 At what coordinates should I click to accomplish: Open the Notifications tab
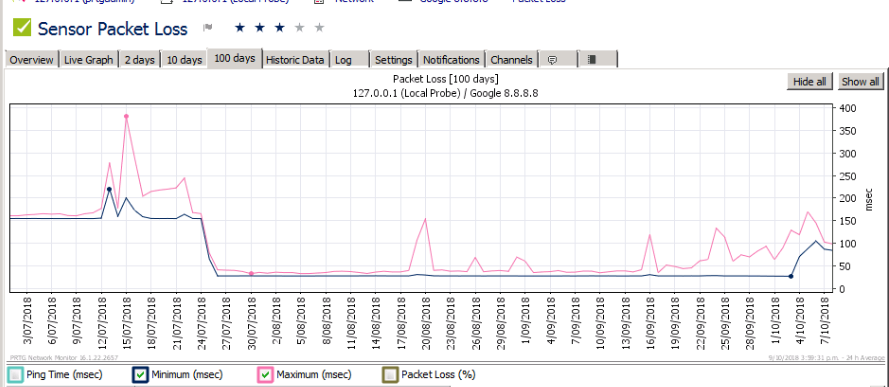(451, 59)
